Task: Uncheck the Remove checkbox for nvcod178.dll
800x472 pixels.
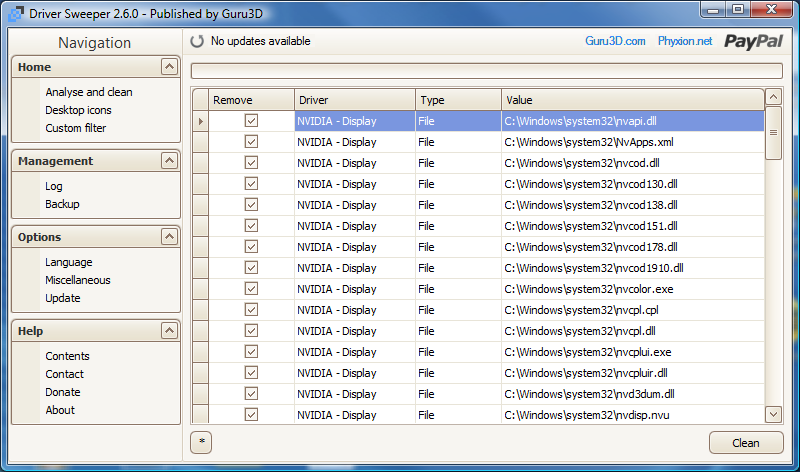Action: coord(251,247)
